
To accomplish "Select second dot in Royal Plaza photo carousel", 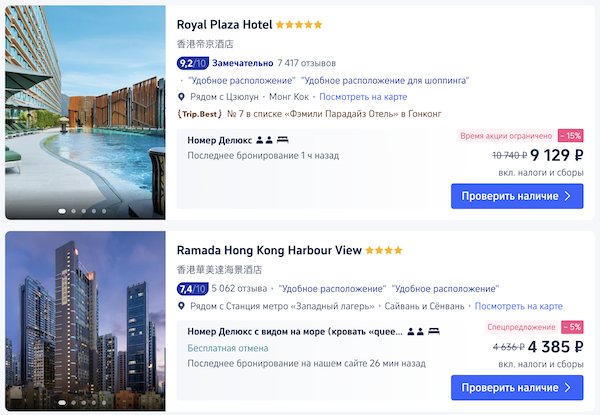I will [x=73, y=211].
